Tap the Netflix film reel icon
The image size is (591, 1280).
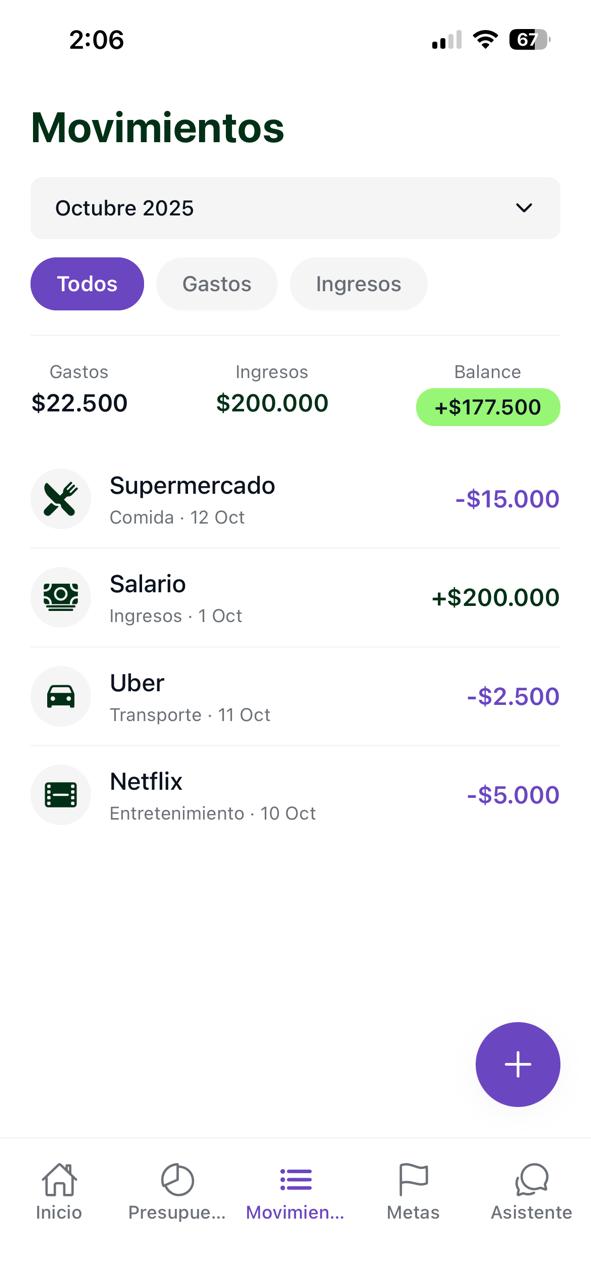[x=60, y=794]
